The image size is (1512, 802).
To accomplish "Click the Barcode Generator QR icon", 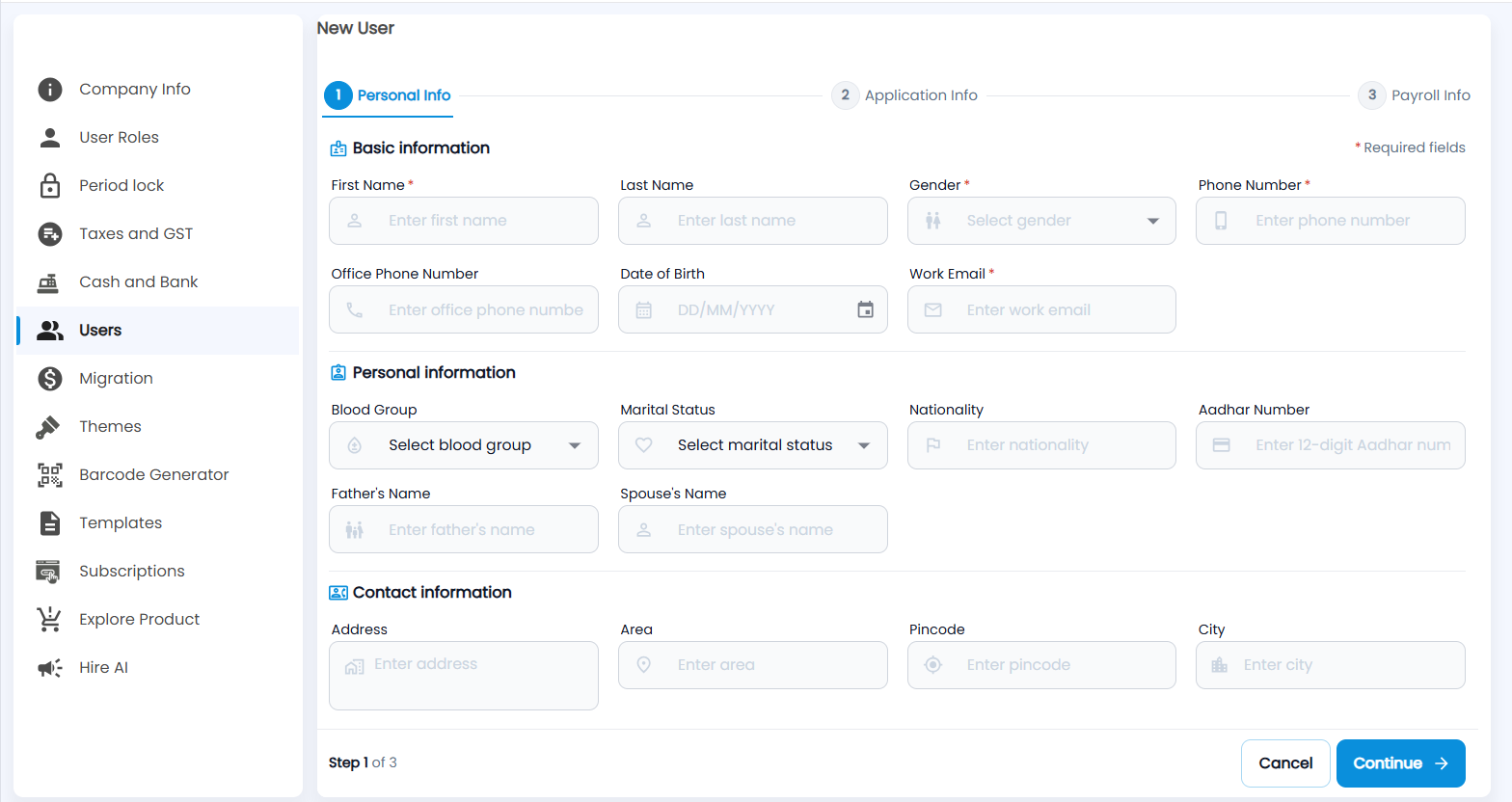I will (x=50, y=475).
